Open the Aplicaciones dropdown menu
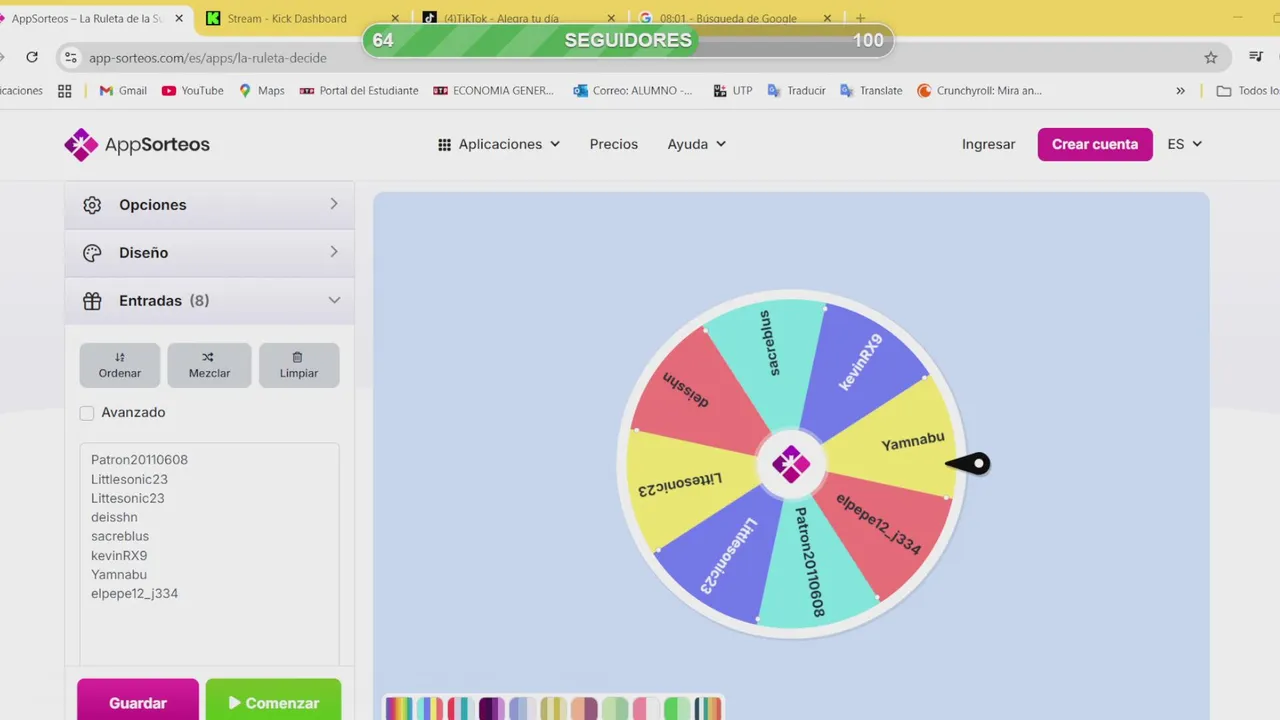This screenshot has width=1280, height=720. (x=499, y=144)
